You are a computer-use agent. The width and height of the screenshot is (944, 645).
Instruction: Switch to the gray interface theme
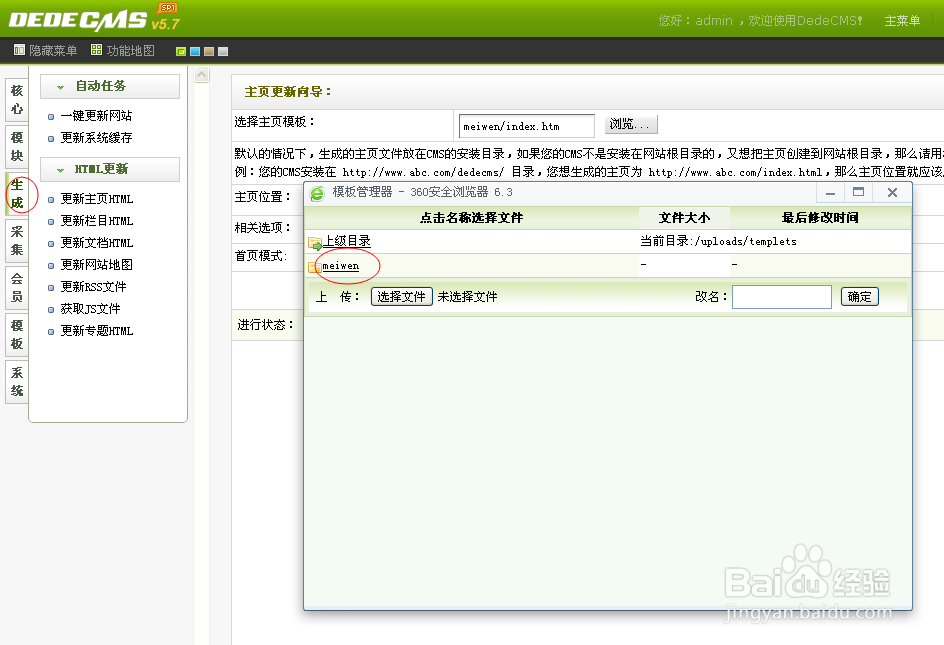pyautogui.click(x=223, y=51)
